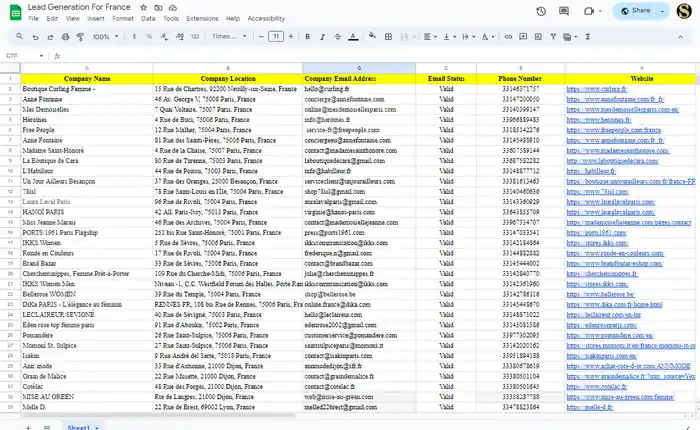Insert a chart
This screenshot has height=430, width=700.
538,37
